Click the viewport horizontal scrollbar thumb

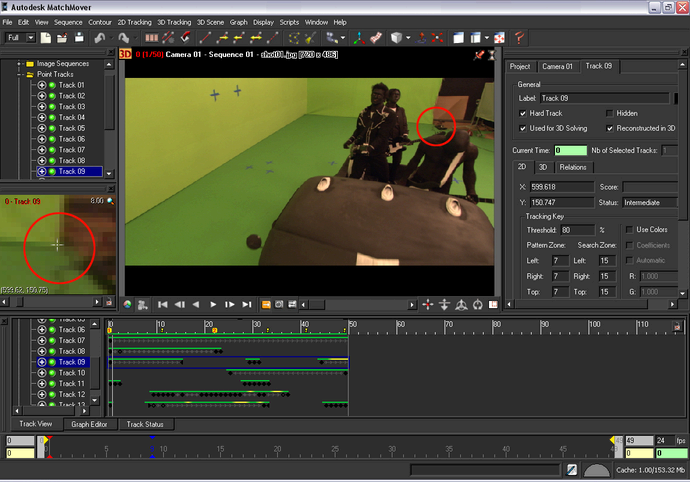click(316, 305)
